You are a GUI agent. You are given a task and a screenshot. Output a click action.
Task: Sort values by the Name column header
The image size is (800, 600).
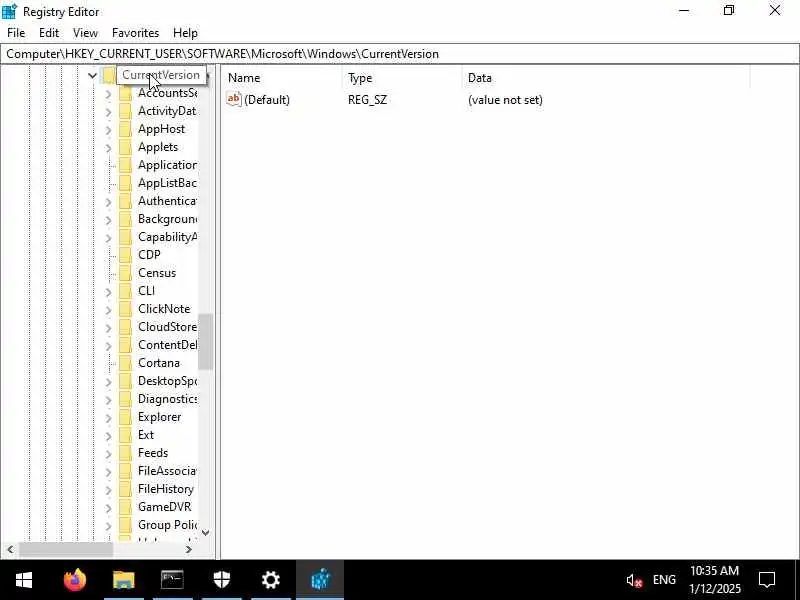(x=282, y=78)
